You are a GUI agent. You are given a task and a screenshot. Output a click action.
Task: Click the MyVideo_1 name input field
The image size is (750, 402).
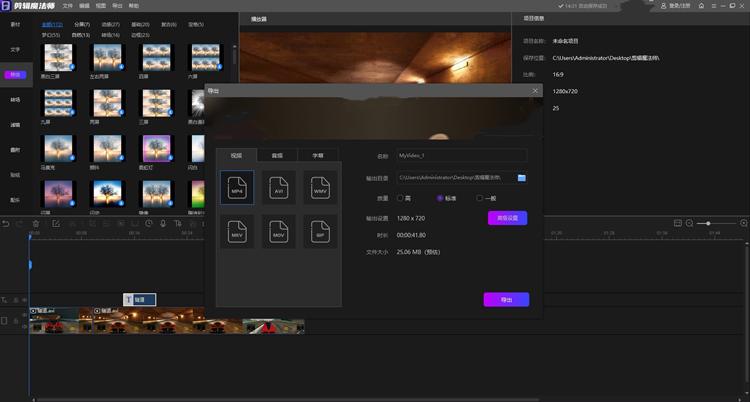pos(462,156)
